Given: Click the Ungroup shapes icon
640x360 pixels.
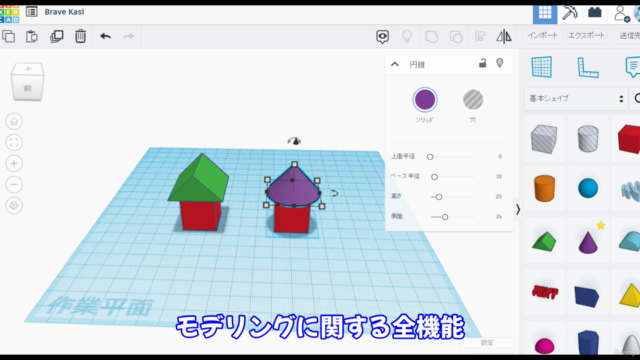Looking at the screenshot, I should (x=456, y=37).
